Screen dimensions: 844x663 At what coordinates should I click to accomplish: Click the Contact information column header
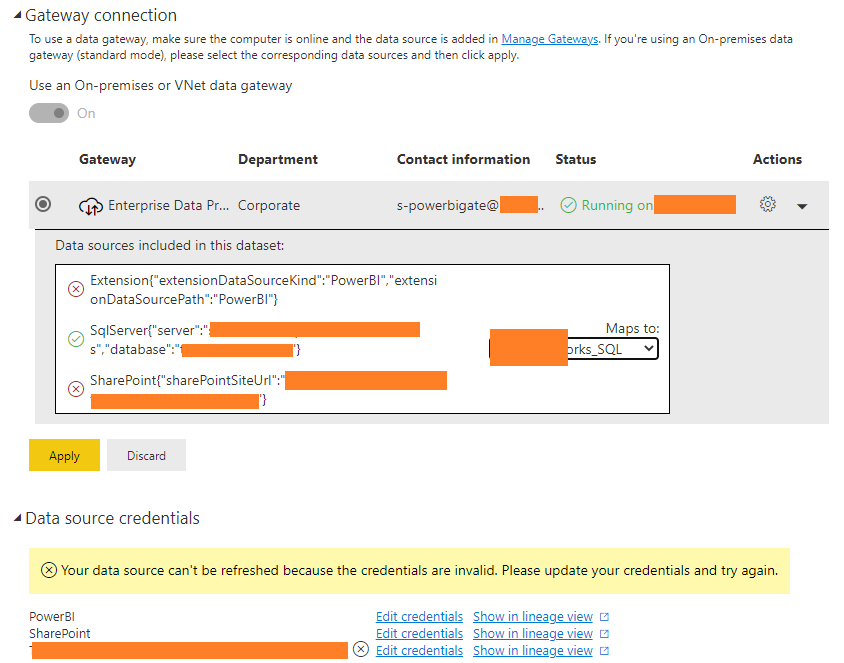pos(463,159)
